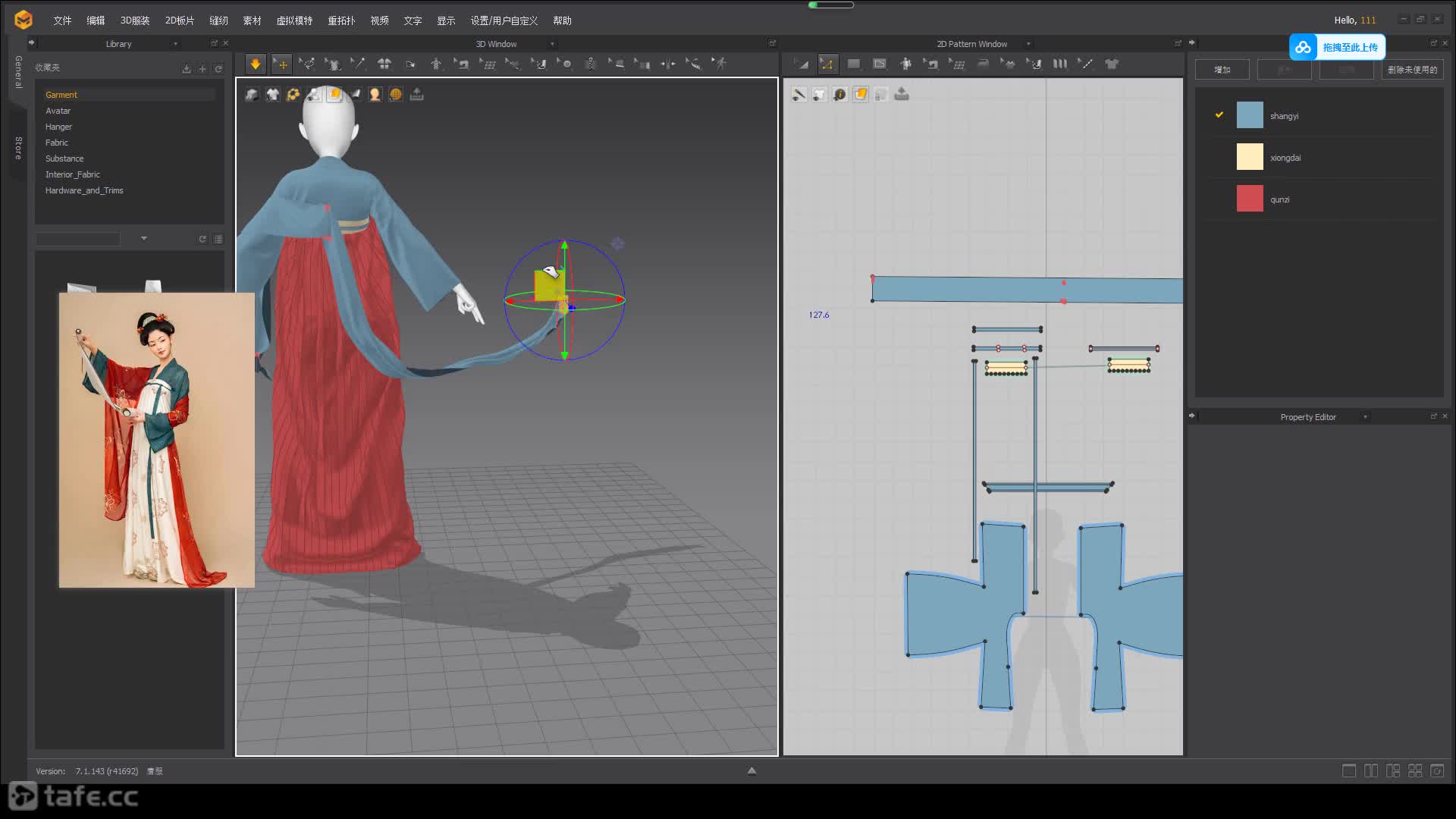1456x819 pixels.
Task: Toggle the 3D environment globe icon
Action: 395,94
